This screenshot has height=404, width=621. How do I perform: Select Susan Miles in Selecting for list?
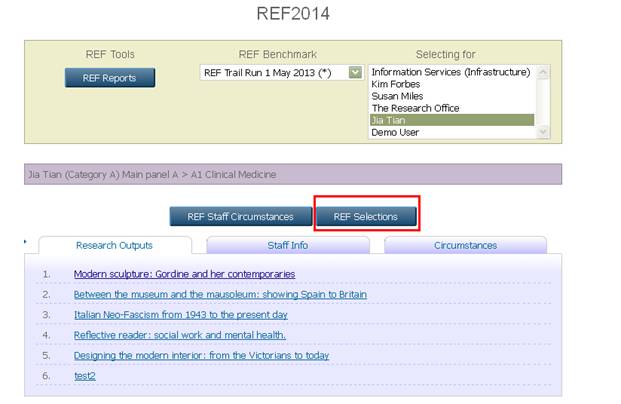tap(452, 96)
